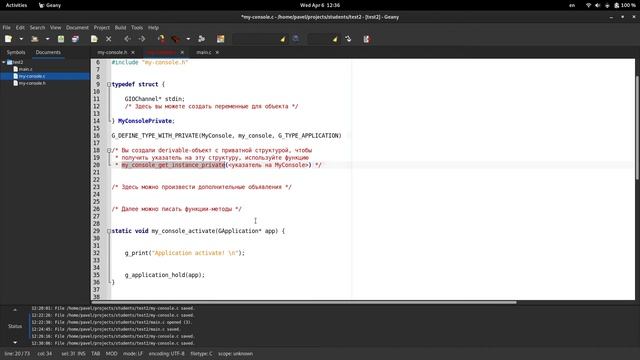The image size is (640, 360).
Task: Save the current file via toolbar
Action: click(x=61, y=39)
